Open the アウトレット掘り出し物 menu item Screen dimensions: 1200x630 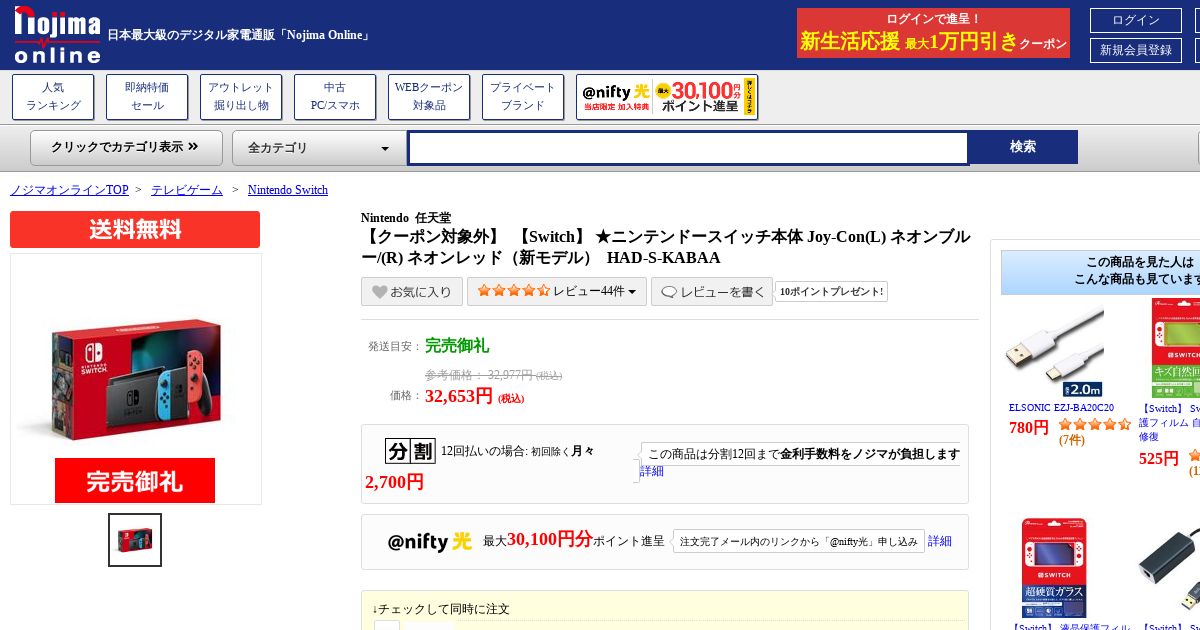[x=241, y=97]
